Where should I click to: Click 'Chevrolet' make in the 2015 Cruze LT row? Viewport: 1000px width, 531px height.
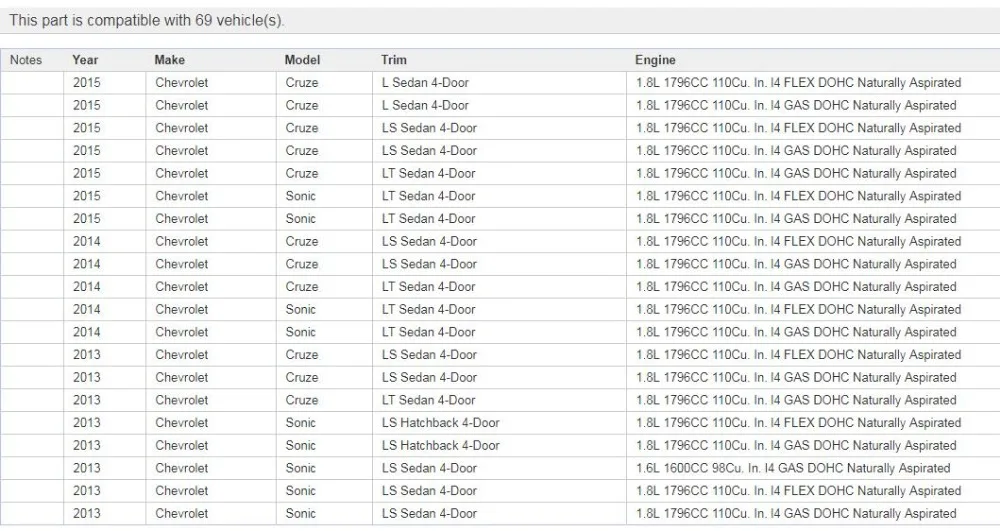click(x=182, y=173)
